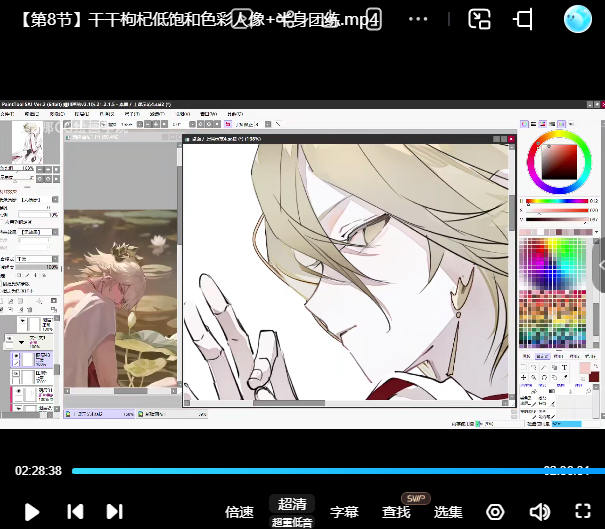Skip to the previous video
This screenshot has height=529, width=605.
tap(76, 512)
